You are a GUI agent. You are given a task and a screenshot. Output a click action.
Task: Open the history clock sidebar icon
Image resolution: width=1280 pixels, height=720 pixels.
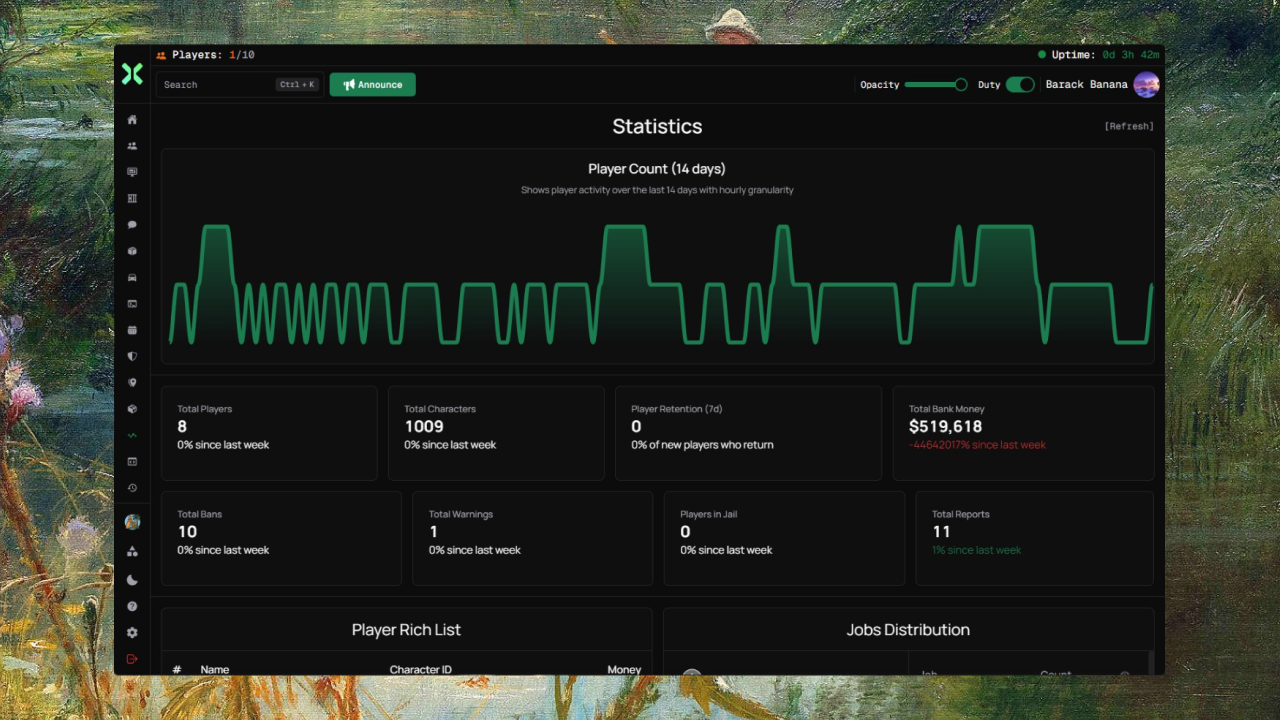point(132,488)
